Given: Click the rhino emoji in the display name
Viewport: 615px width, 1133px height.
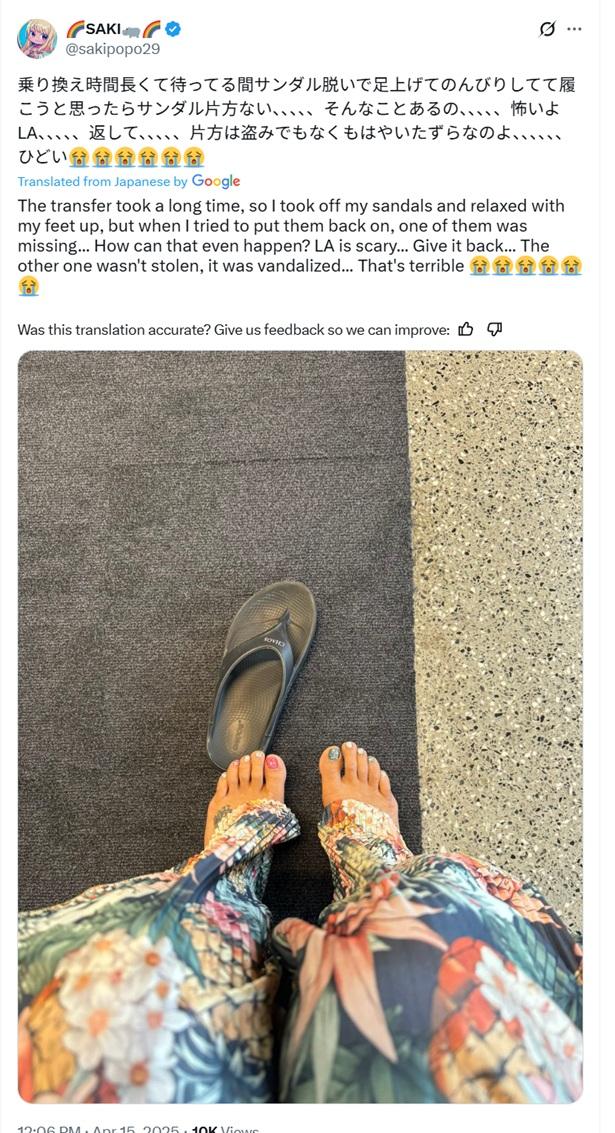Looking at the screenshot, I should pyautogui.click(x=131, y=30).
